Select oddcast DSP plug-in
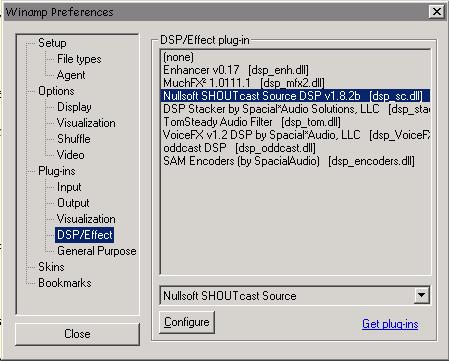This screenshot has height=361, width=449. pyautogui.click(x=295, y=148)
